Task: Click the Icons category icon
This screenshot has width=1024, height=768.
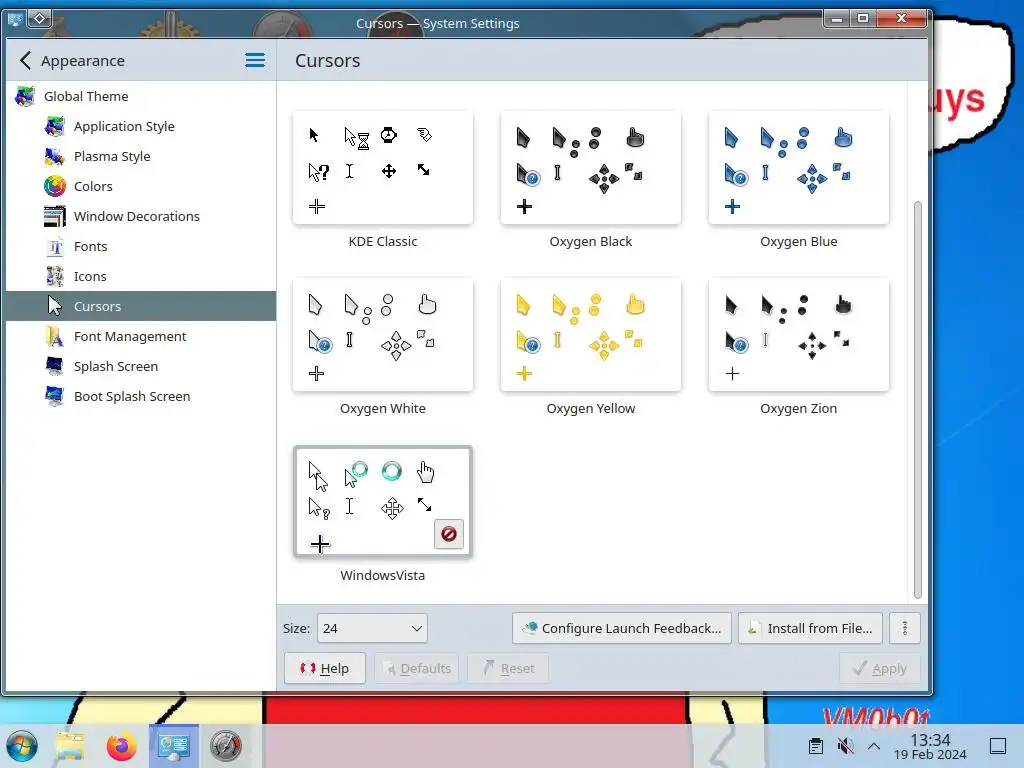Action: (55, 276)
